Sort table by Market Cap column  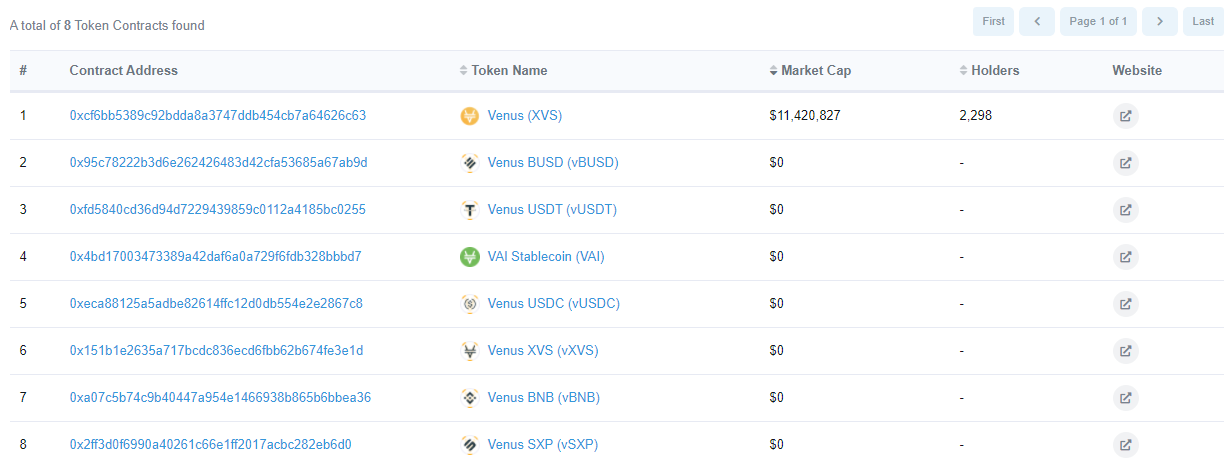(x=810, y=71)
